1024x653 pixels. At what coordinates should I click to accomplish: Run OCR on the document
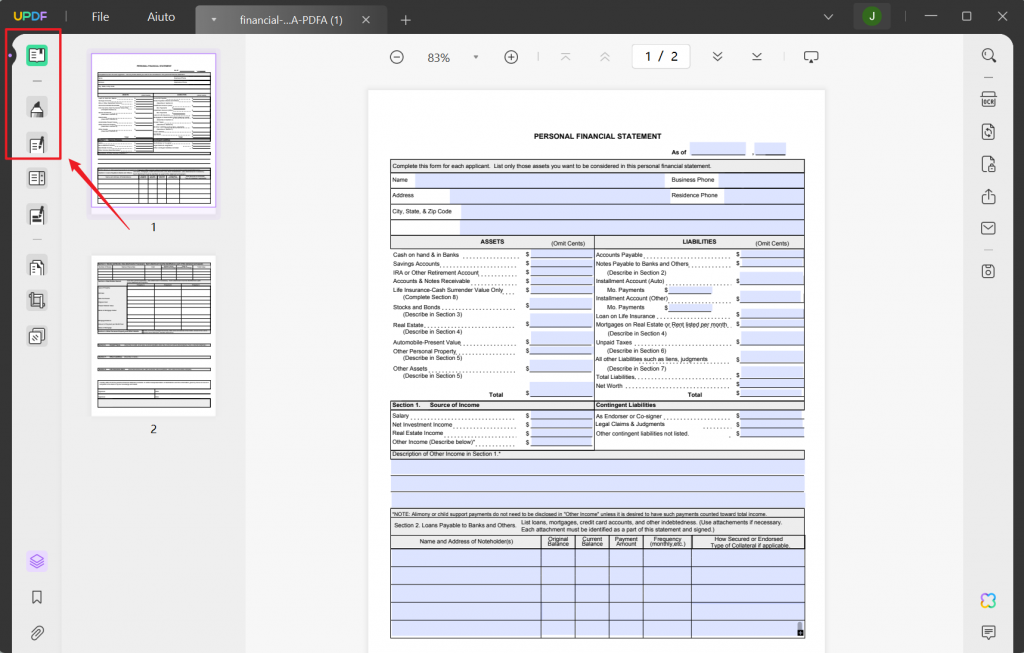(x=988, y=99)
